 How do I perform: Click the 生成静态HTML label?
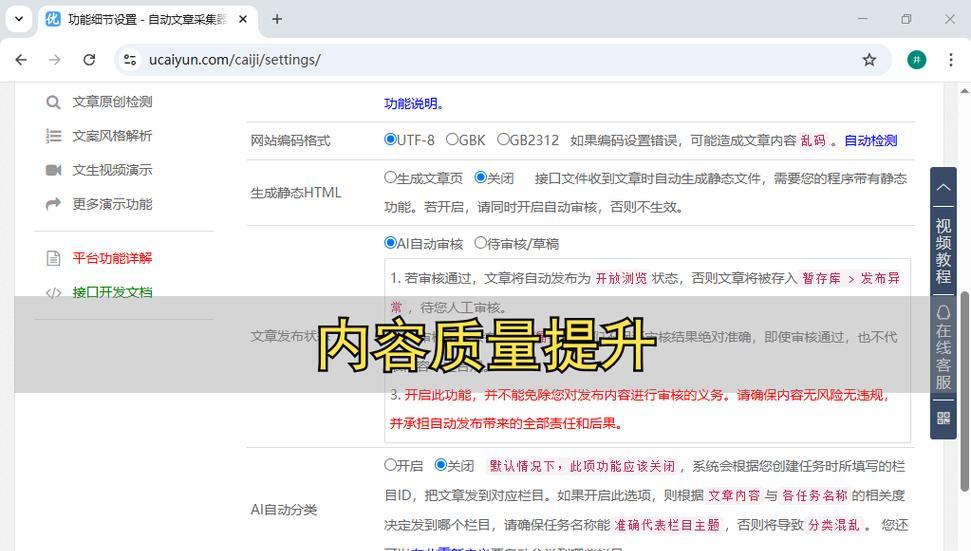pos(296,193)
